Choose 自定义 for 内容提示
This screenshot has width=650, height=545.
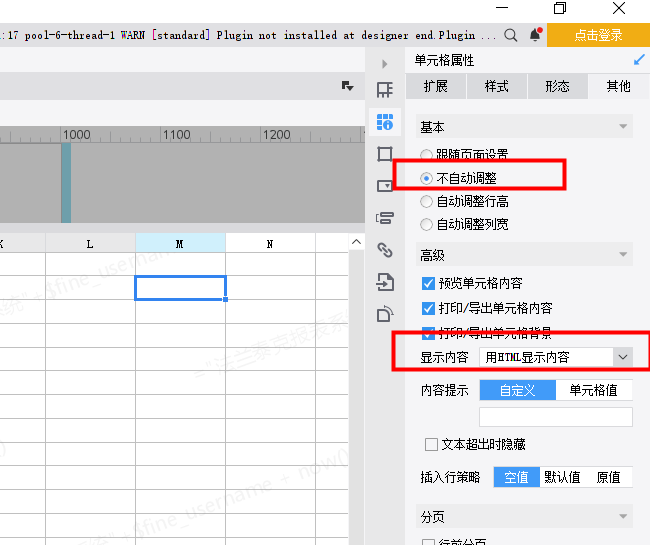click(x=518, y=390)
